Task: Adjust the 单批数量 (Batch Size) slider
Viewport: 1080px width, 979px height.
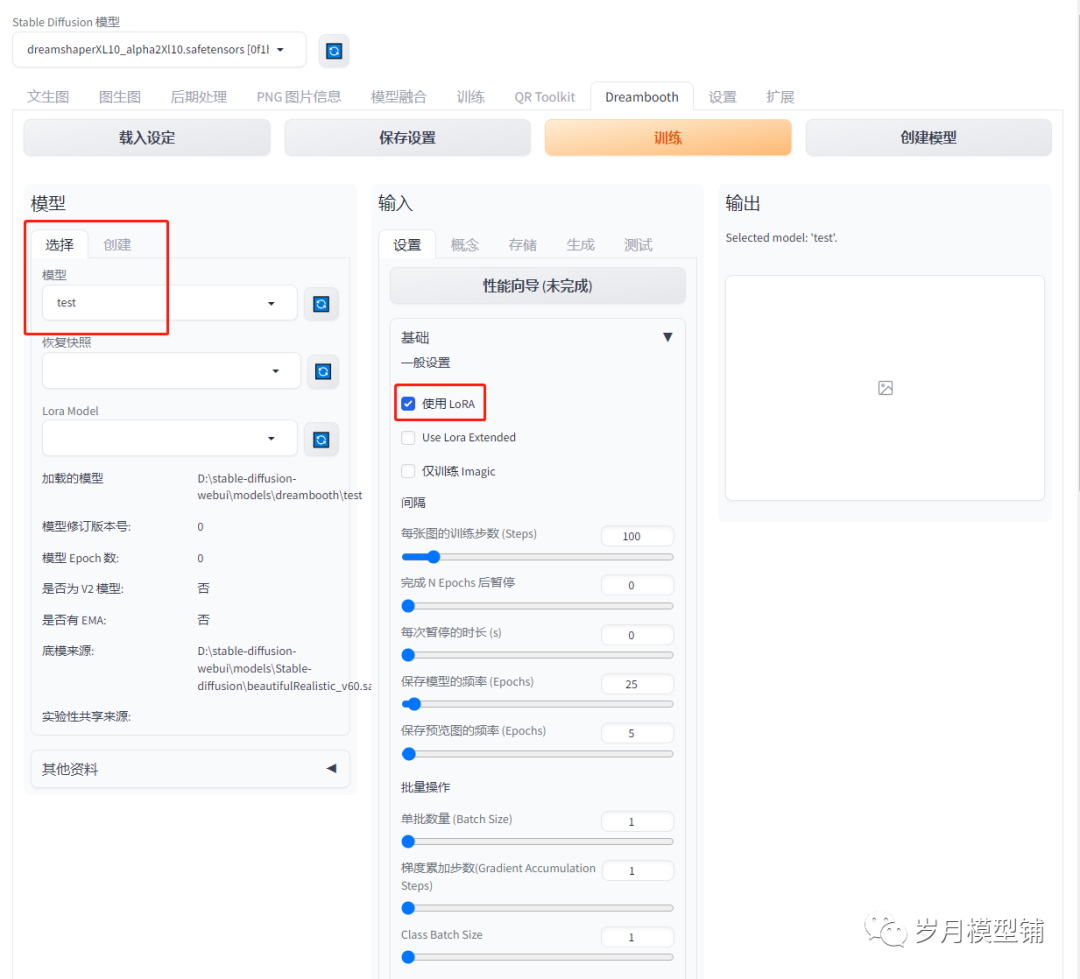Action: [x=537, y=842]
